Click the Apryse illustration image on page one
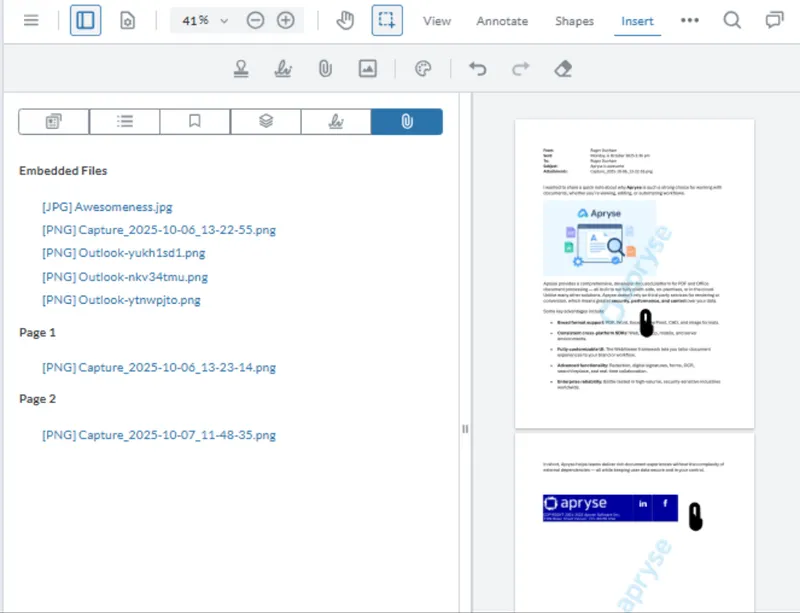 [599, 237]
